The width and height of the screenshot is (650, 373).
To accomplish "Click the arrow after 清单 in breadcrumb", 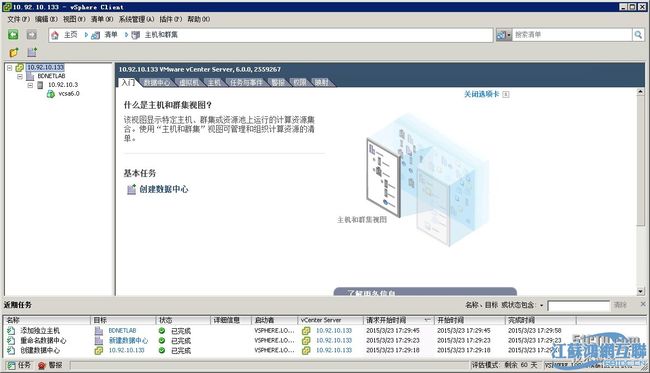I will 126,35.
